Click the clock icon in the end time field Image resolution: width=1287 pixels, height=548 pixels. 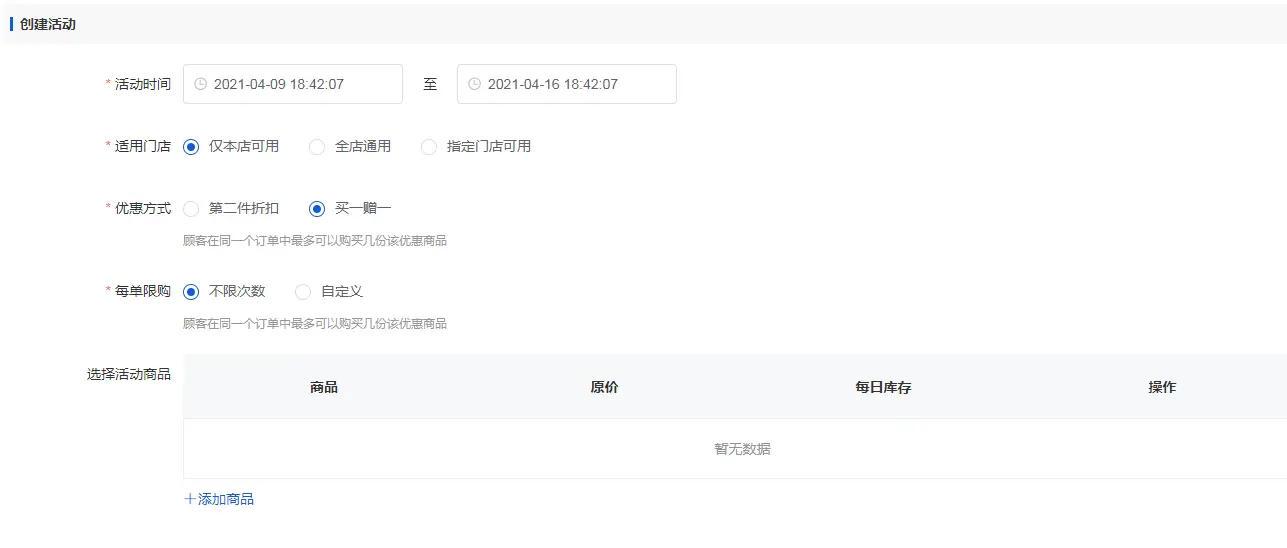tap(474, 84)
